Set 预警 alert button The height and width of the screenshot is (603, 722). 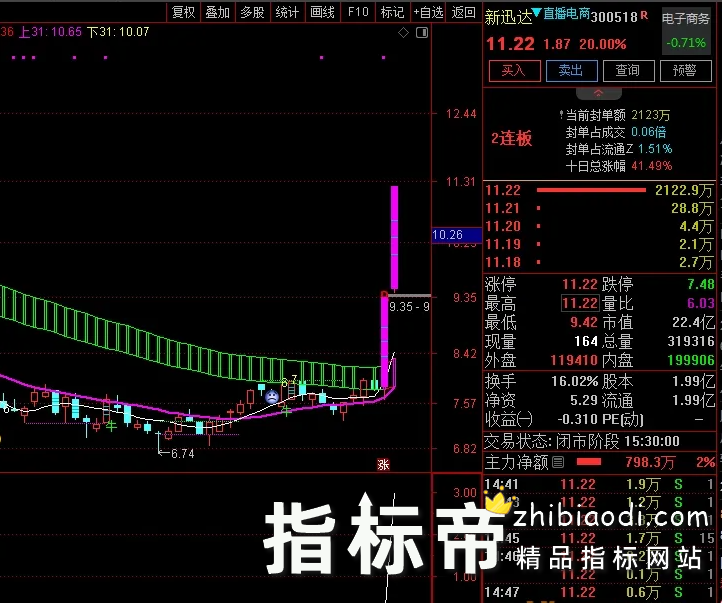(686, 71)
